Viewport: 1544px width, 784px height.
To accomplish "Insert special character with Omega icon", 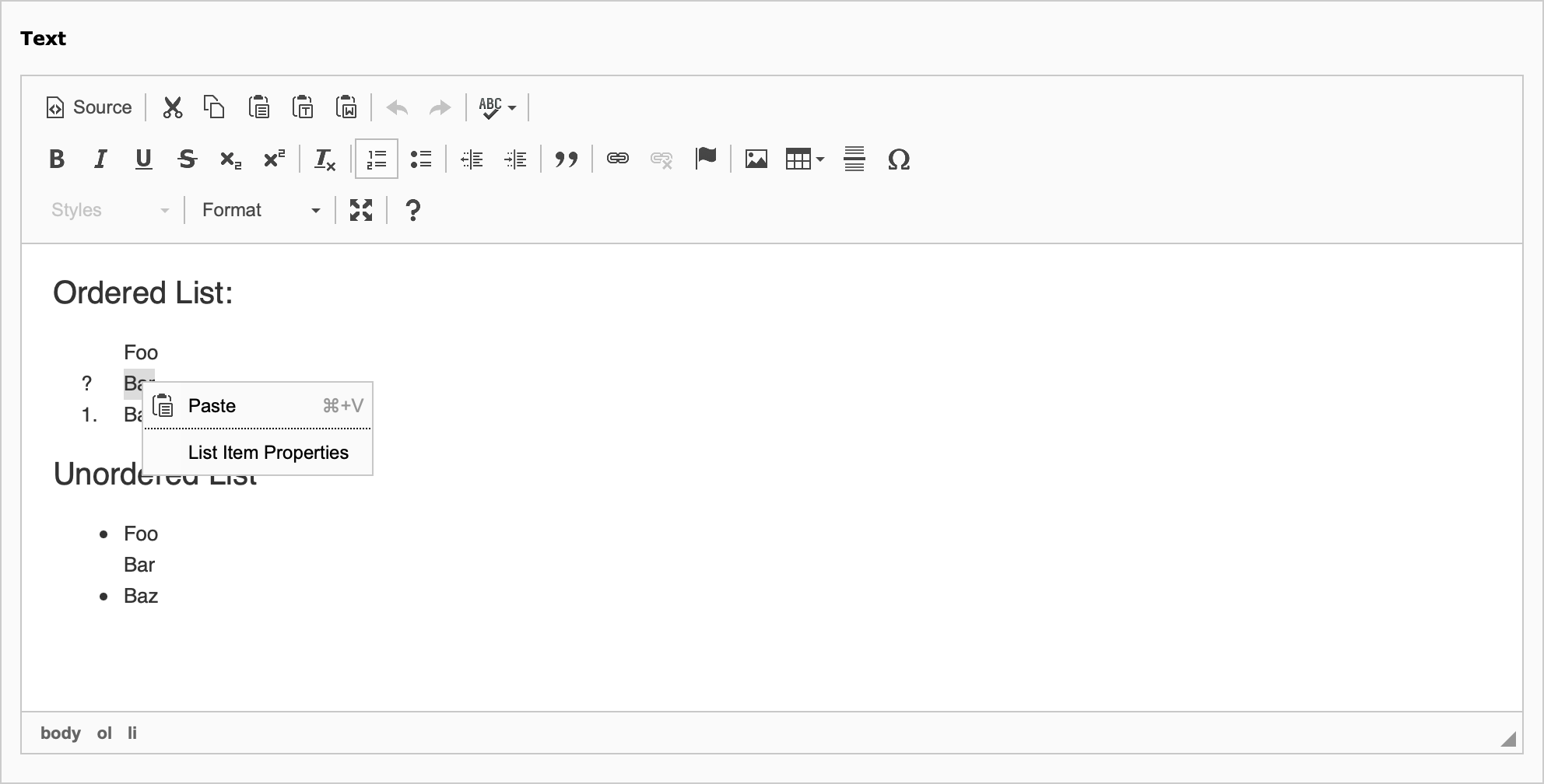I will tap(899, 159).
